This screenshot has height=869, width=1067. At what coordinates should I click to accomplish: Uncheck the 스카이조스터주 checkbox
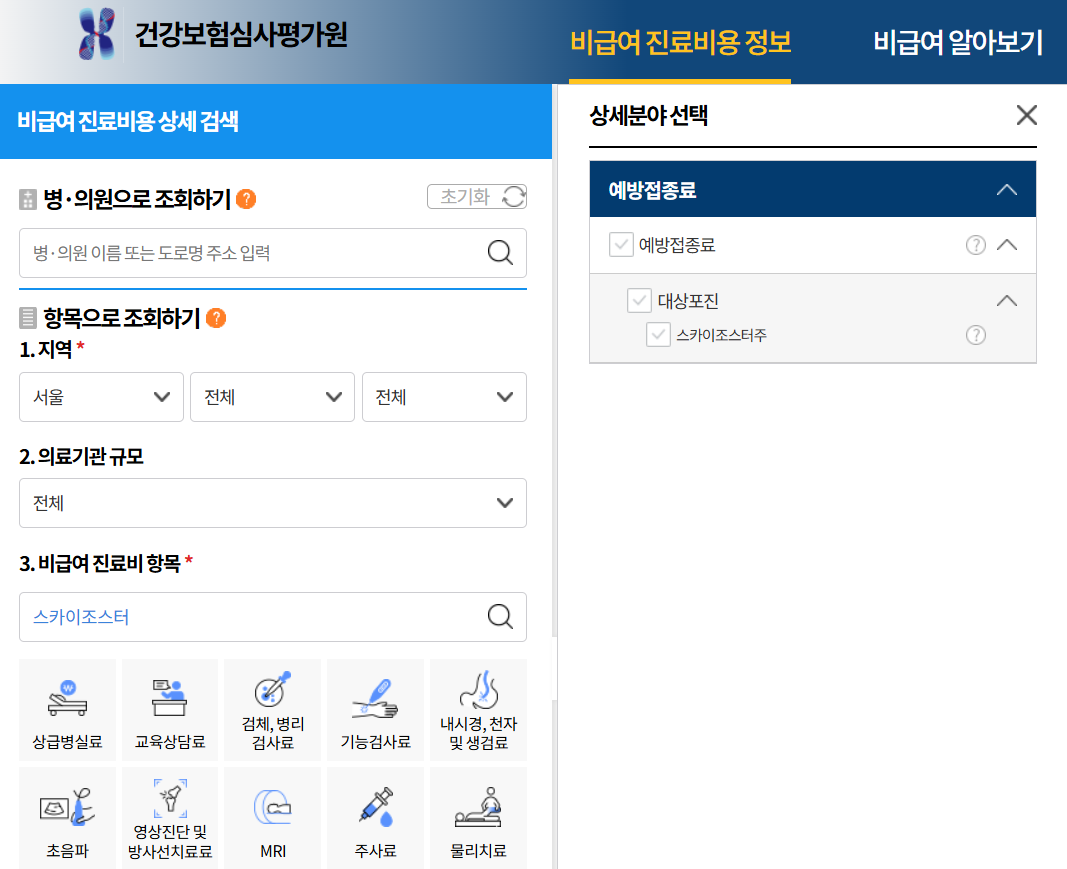(658, 334)
